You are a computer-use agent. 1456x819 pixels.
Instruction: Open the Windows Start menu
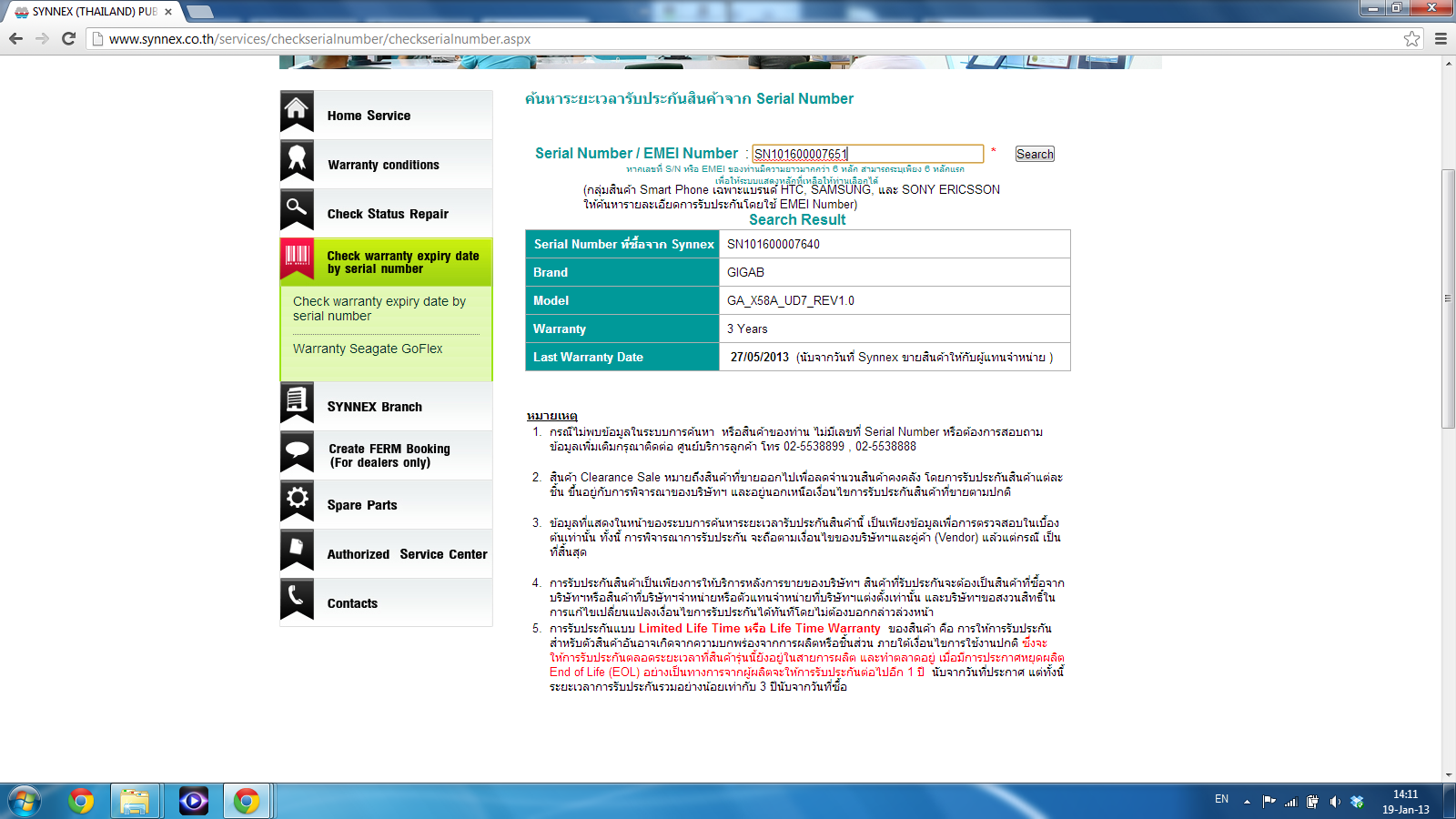[25, 801]
